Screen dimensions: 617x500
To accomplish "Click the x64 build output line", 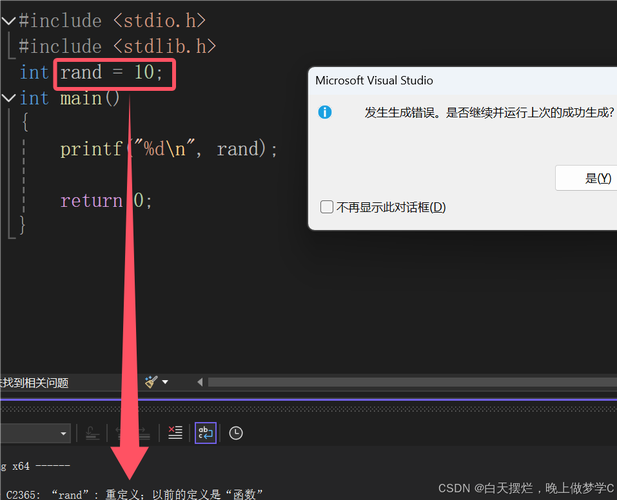I will (35, 467).
